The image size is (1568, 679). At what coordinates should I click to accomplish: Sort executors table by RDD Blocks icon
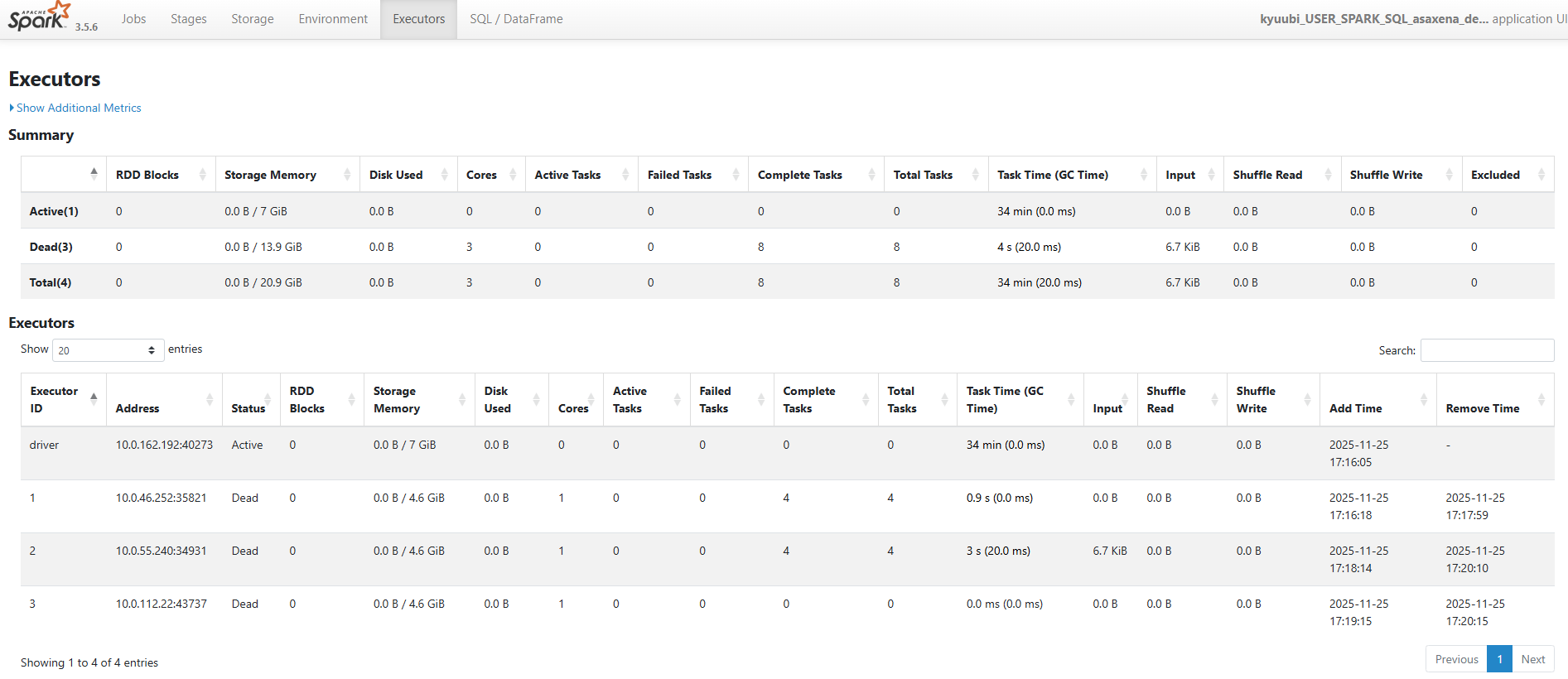351,400
